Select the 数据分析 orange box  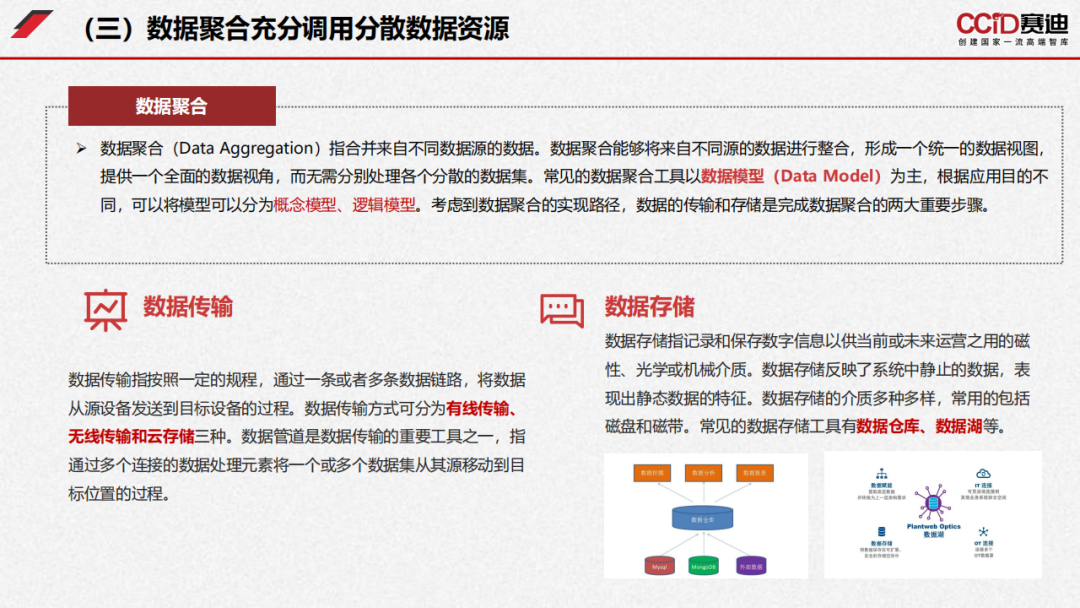pos(704,473)
